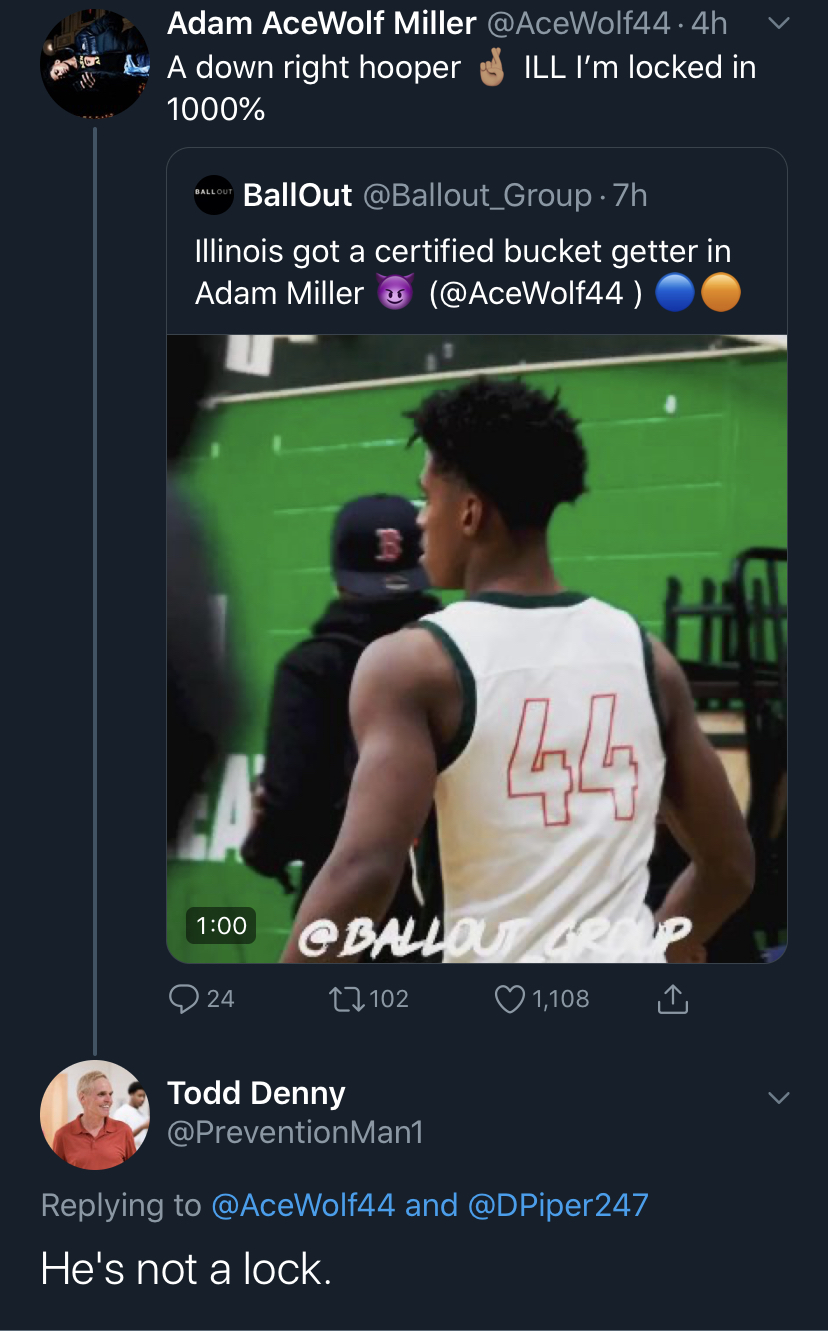Open @DPiper247 in the replying-to line
828x1331 pixels.
pyautogui.click(x=558, y=1205)
